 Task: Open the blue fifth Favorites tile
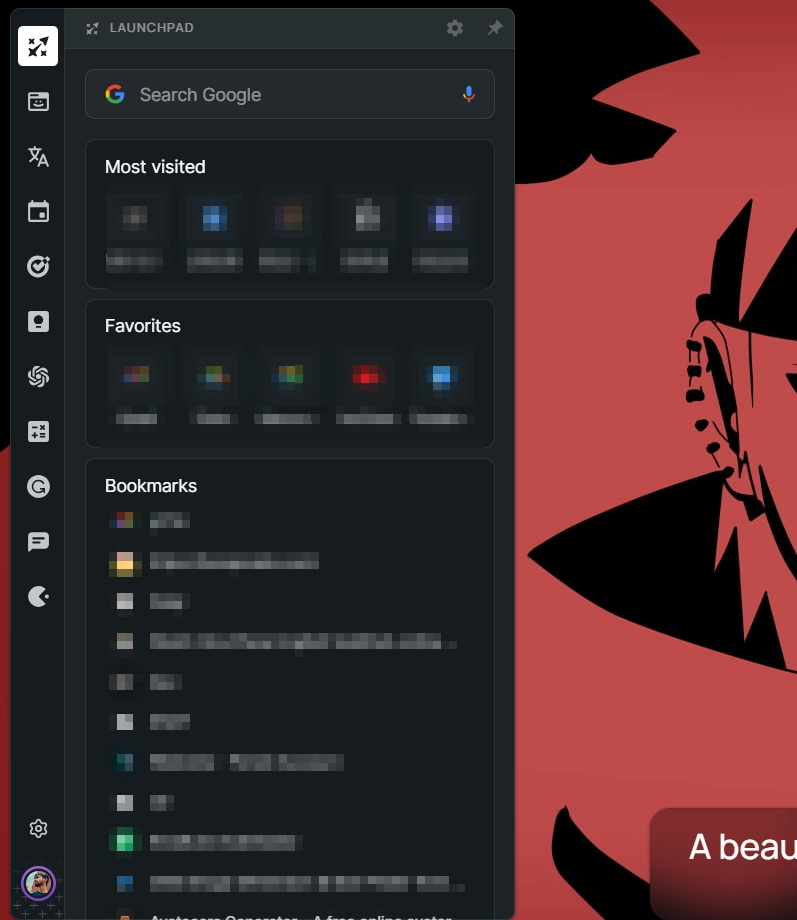[441, 387]
